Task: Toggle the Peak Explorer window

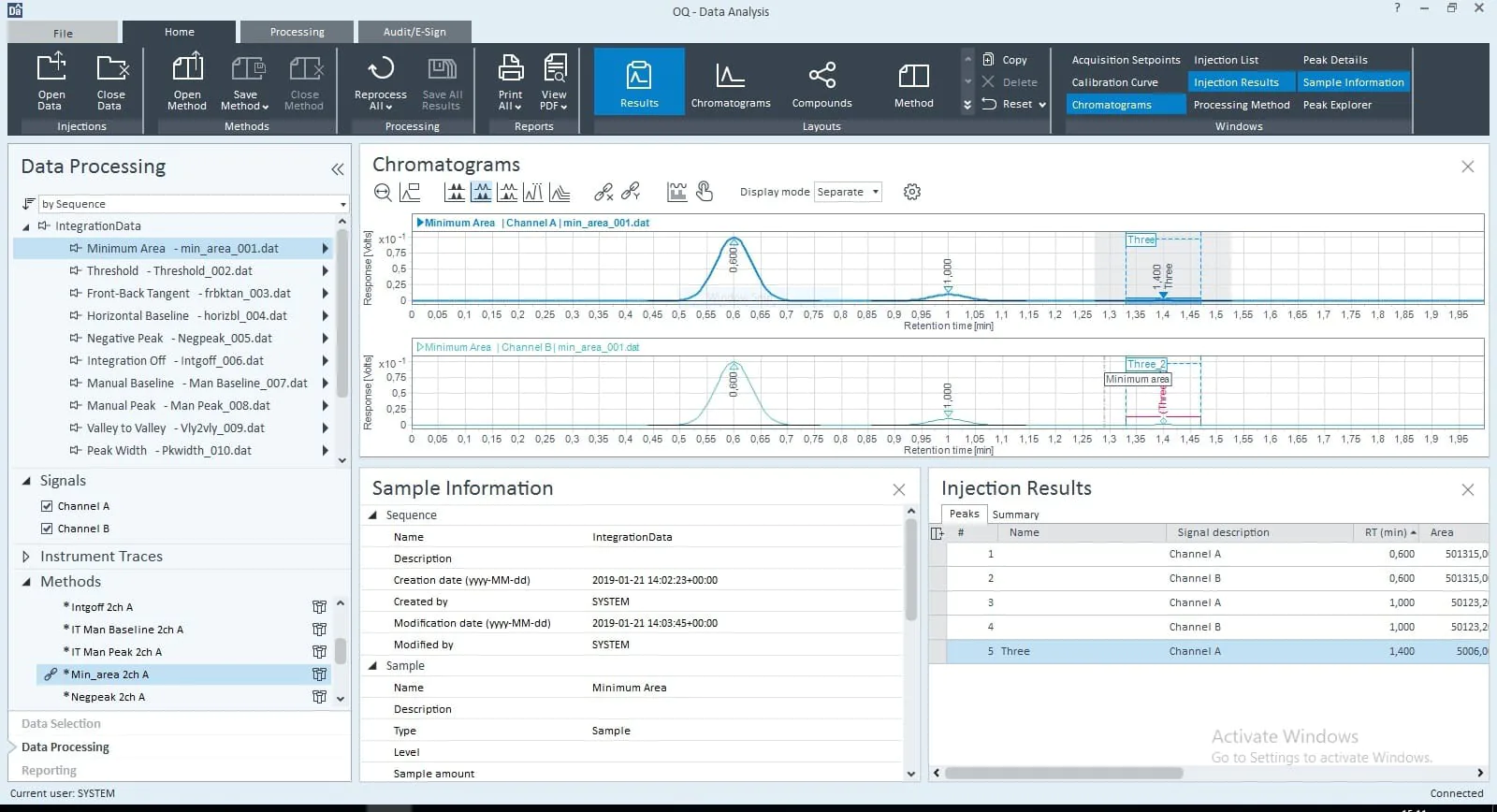Action: coord(1337,105)
